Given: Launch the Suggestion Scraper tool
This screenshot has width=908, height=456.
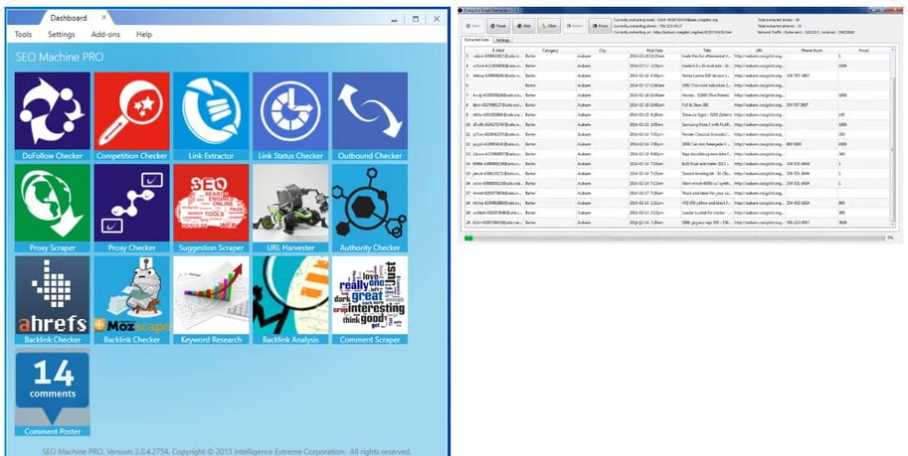Looking at the screenshot, I should pyautogui.click(x=211, y=209).
